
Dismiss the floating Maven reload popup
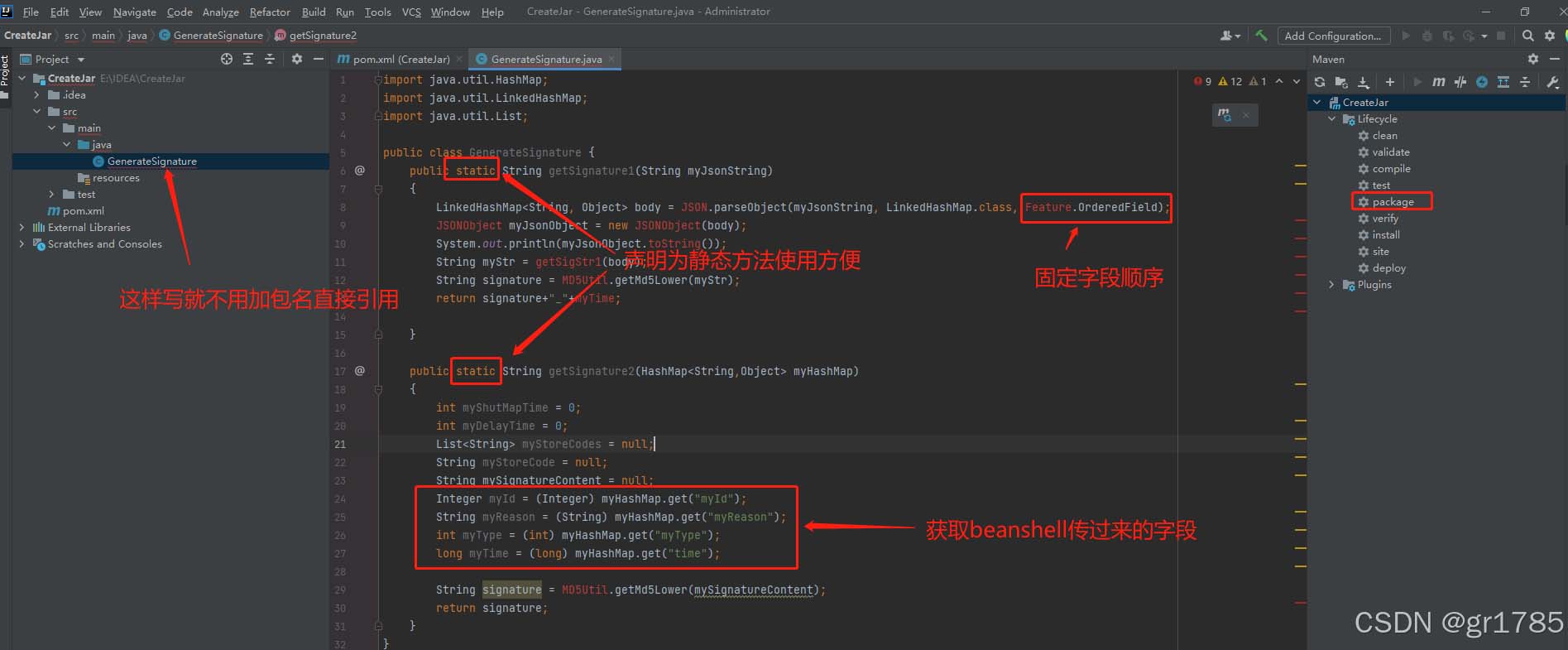[x=1246, y=114]
